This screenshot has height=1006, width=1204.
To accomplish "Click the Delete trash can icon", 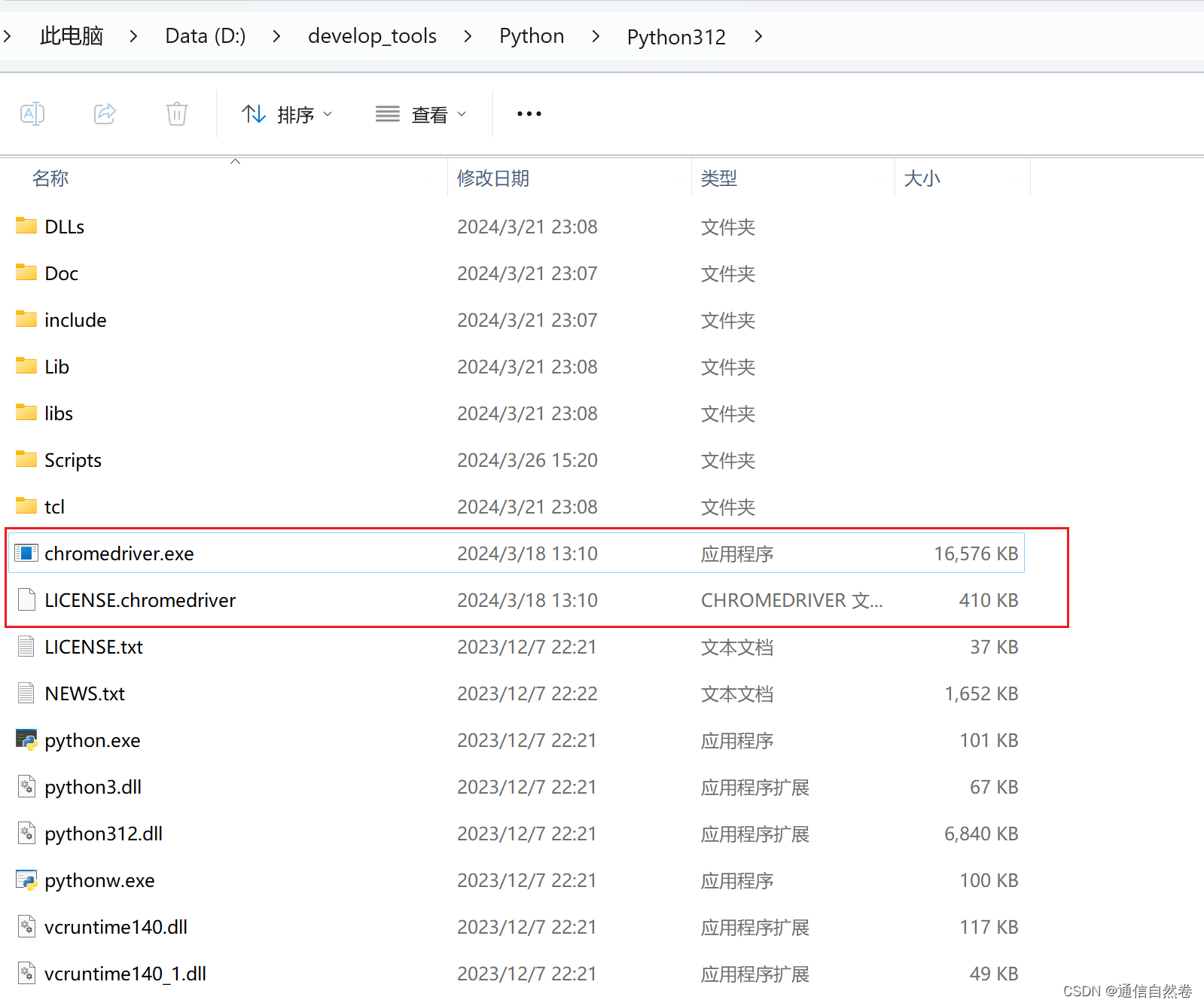I will click(177, 114).
